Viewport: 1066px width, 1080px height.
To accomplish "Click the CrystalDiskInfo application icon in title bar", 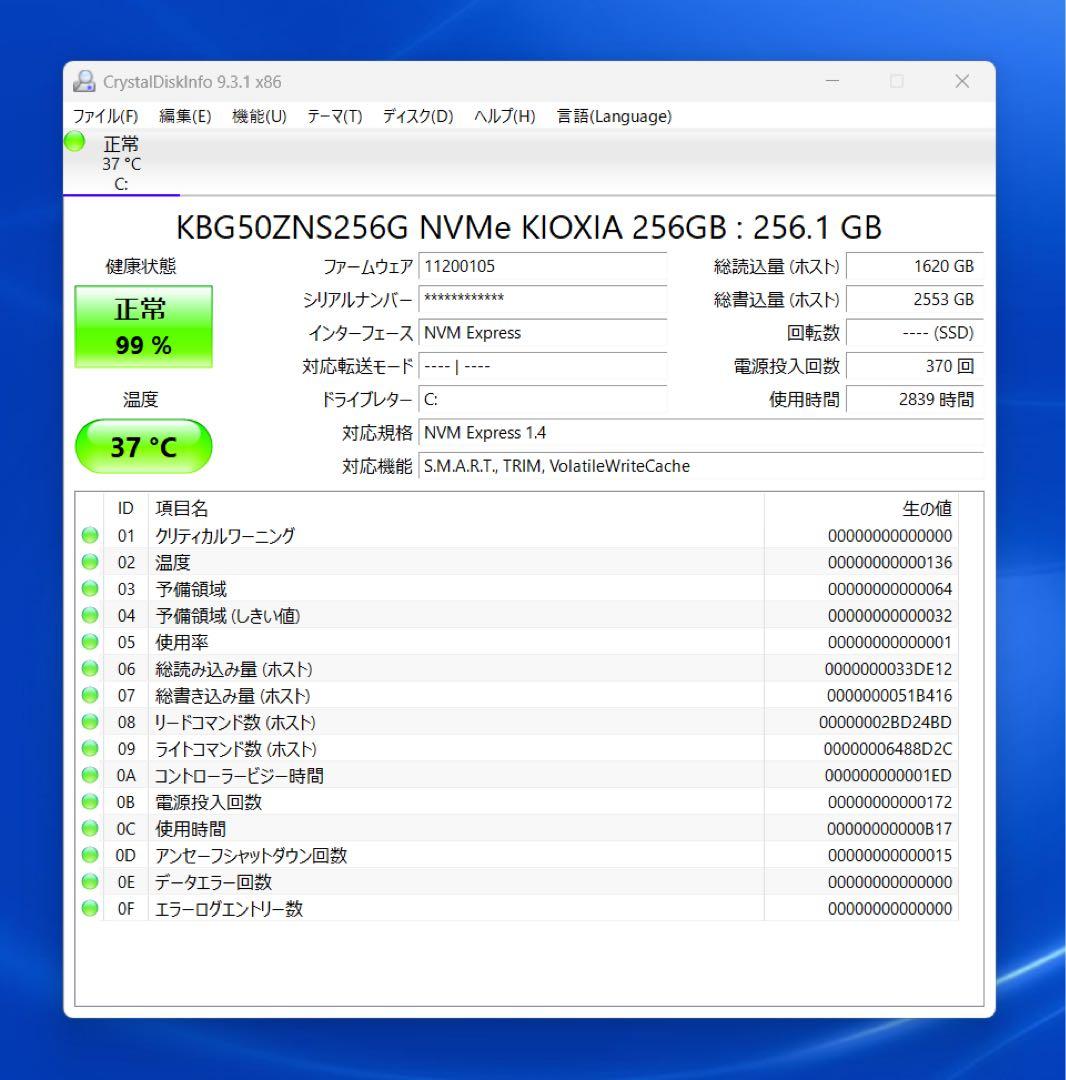I will pos(79,81).
